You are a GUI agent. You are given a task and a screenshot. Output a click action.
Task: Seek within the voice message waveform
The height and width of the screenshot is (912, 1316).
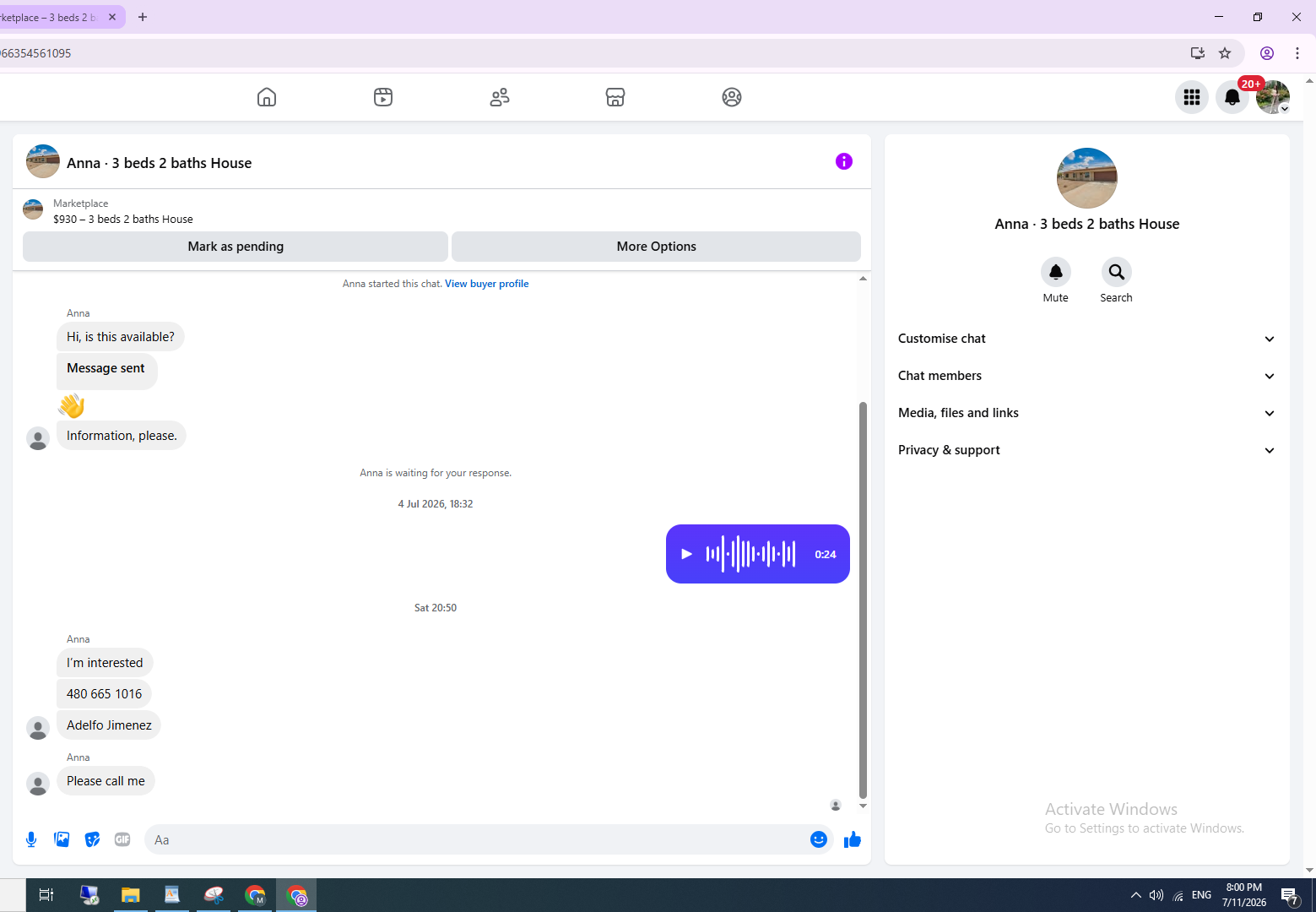point(751,554)
